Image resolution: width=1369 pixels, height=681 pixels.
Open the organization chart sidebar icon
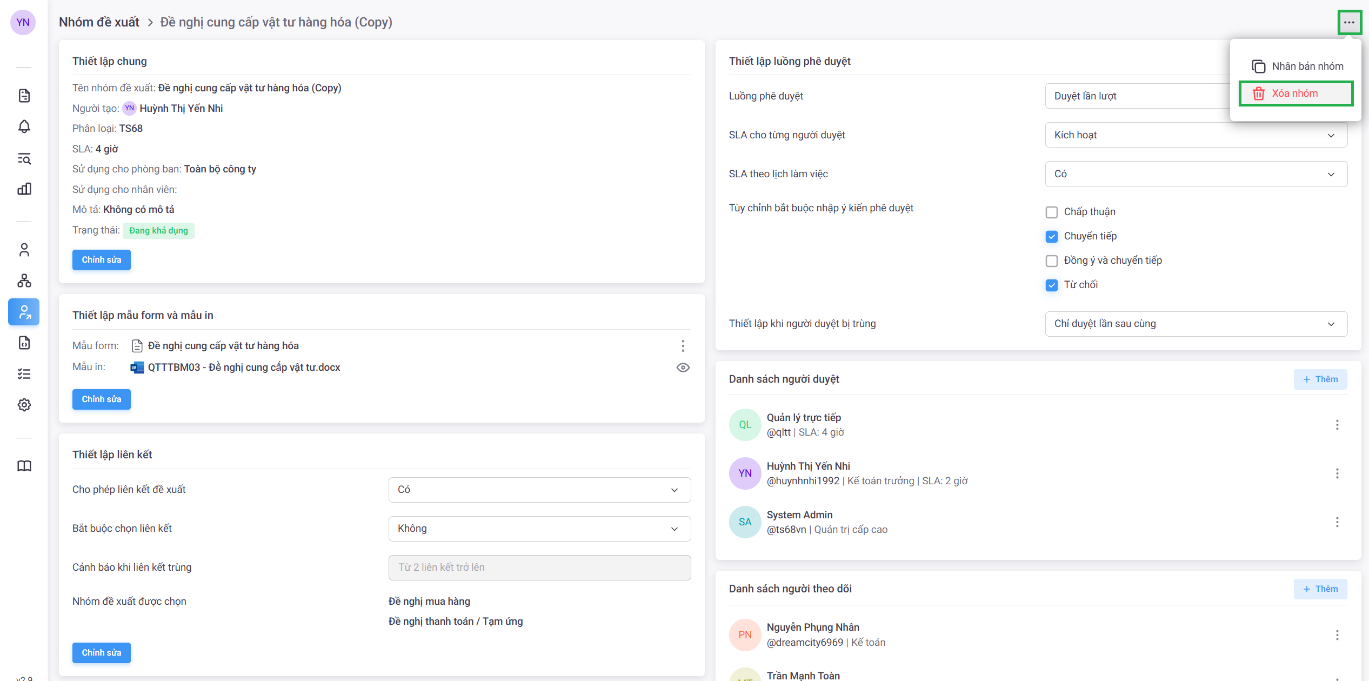(24, 281)
